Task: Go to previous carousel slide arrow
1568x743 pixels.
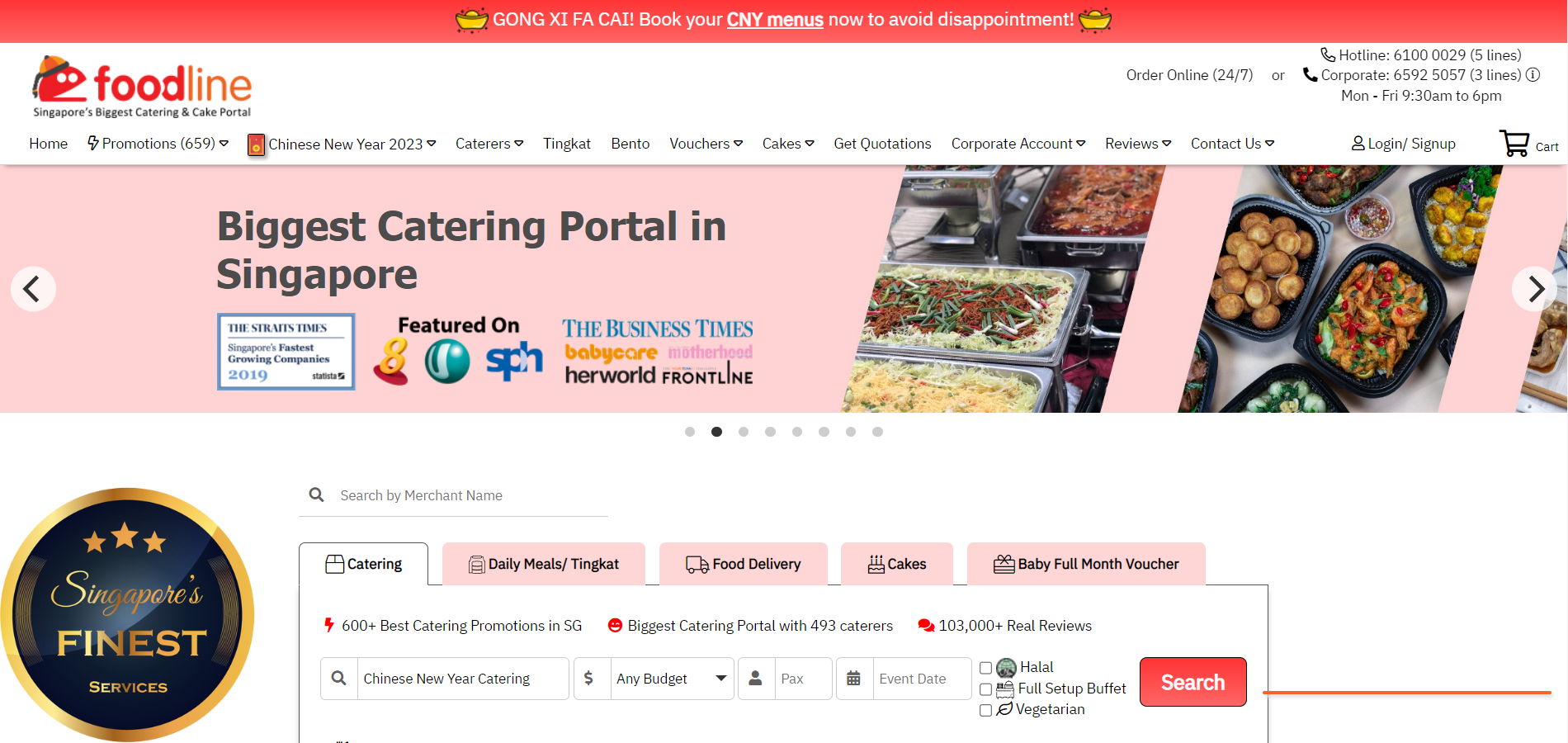Action: coord(33,289)
